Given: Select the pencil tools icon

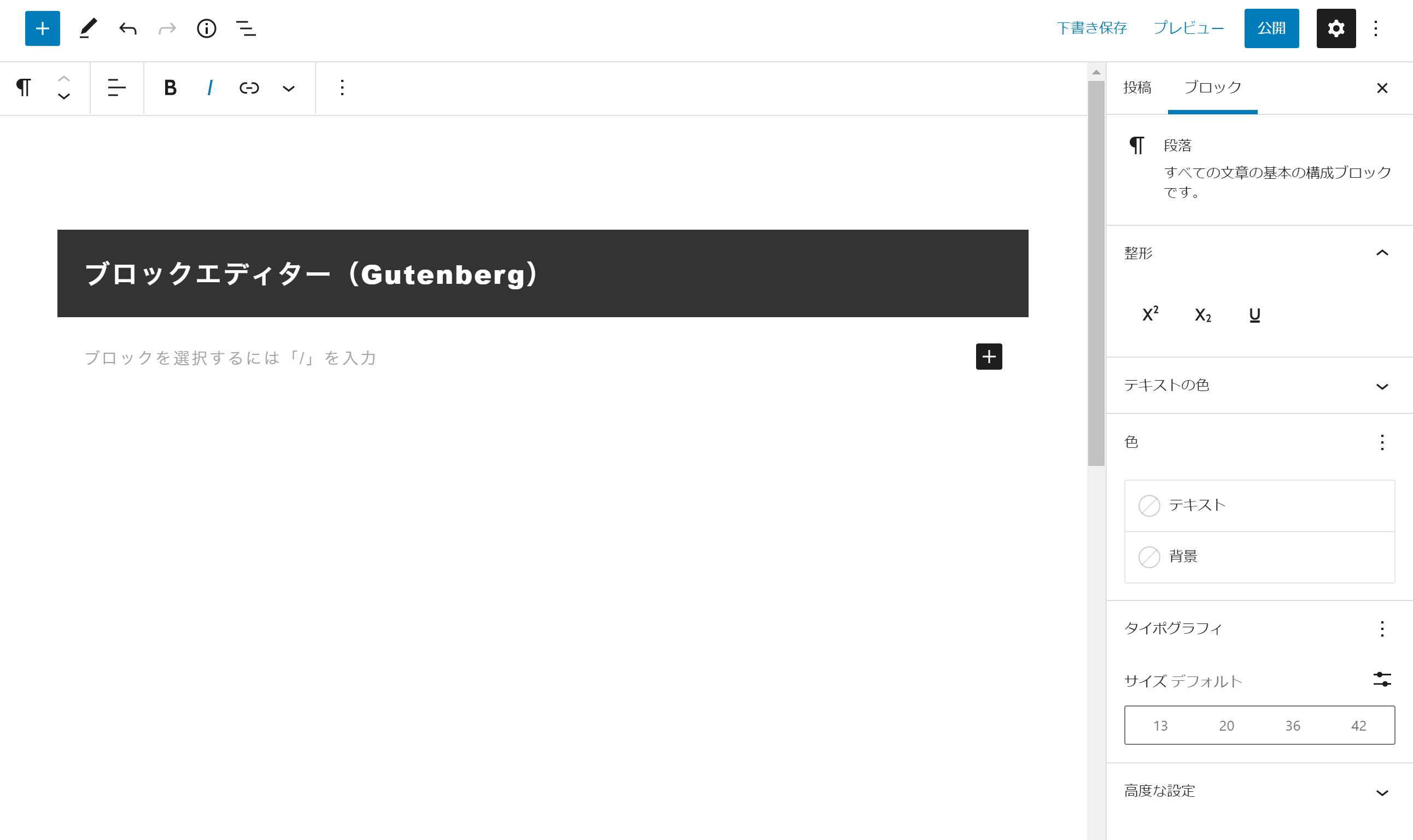Looking at the screenshot, I should pyautogui.click(x=87, y=28).
